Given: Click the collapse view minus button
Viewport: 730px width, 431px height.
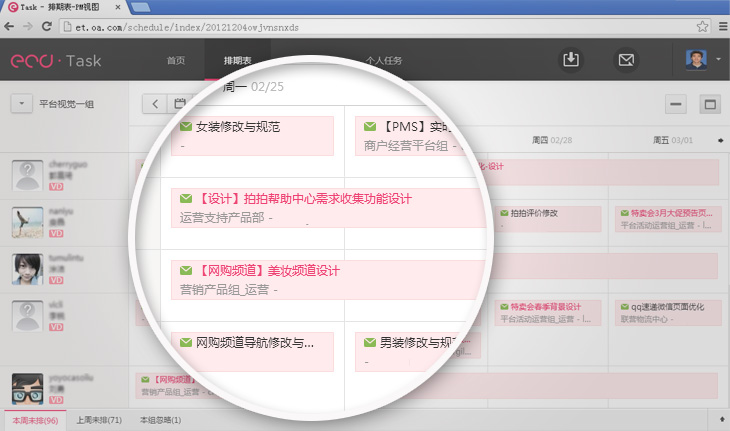Looking at the screenshot, I should (x=677, y=104).
